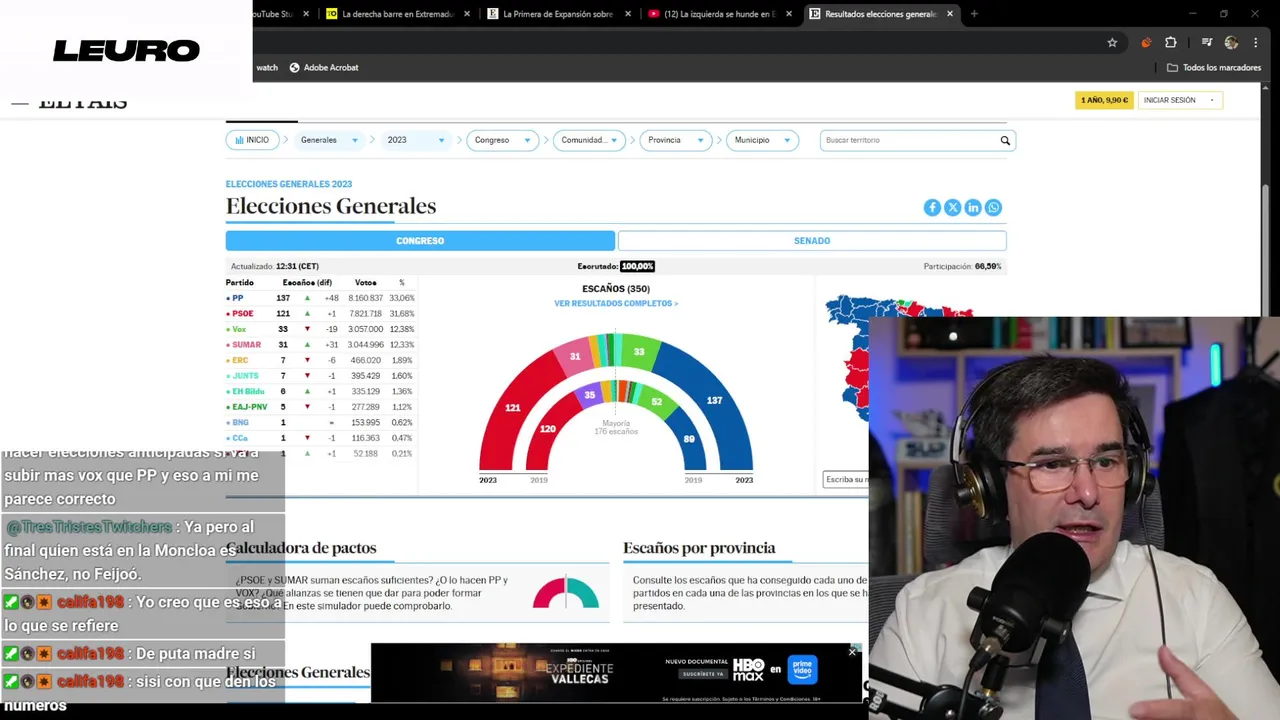Click the pact calculator semicircle thumbnail
Image resolution: width=1280 pixels, height=720 pixels.
(x=566, y=593)
